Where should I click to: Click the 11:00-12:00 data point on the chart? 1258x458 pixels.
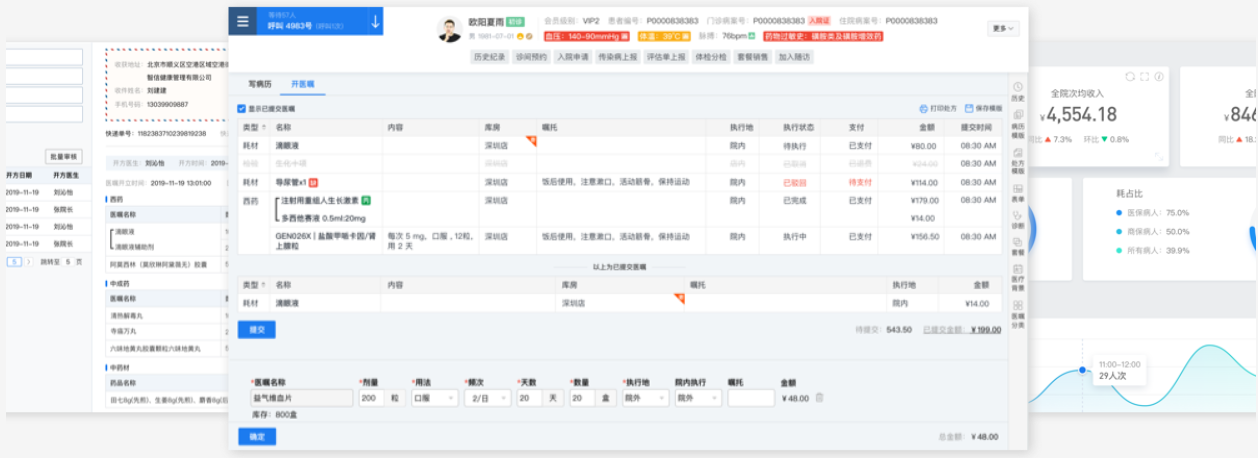tap(1081, 370)
